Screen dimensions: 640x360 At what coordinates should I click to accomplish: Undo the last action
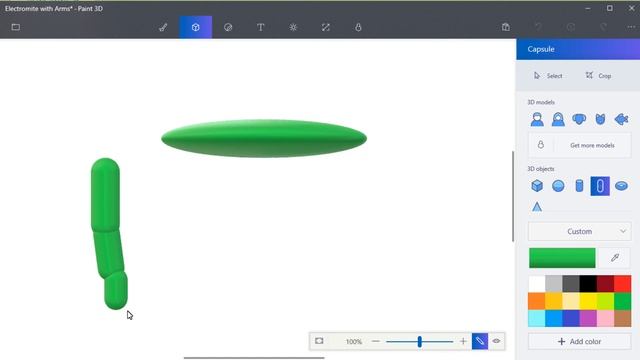coord(538,27)
